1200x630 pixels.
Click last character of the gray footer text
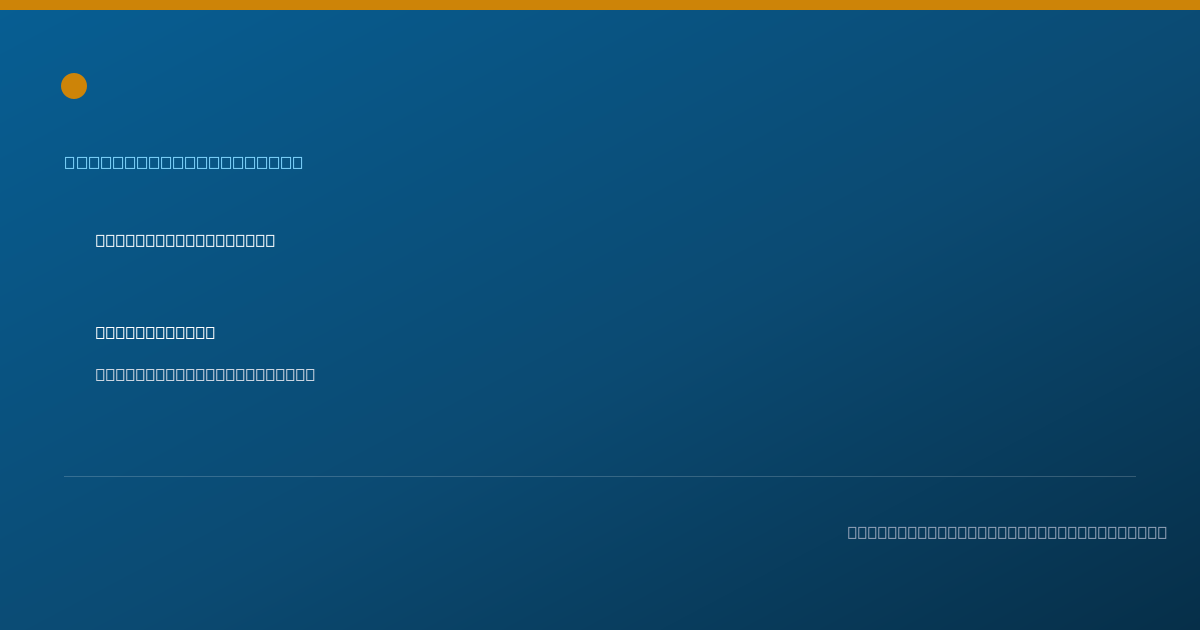coord(1162,532)
